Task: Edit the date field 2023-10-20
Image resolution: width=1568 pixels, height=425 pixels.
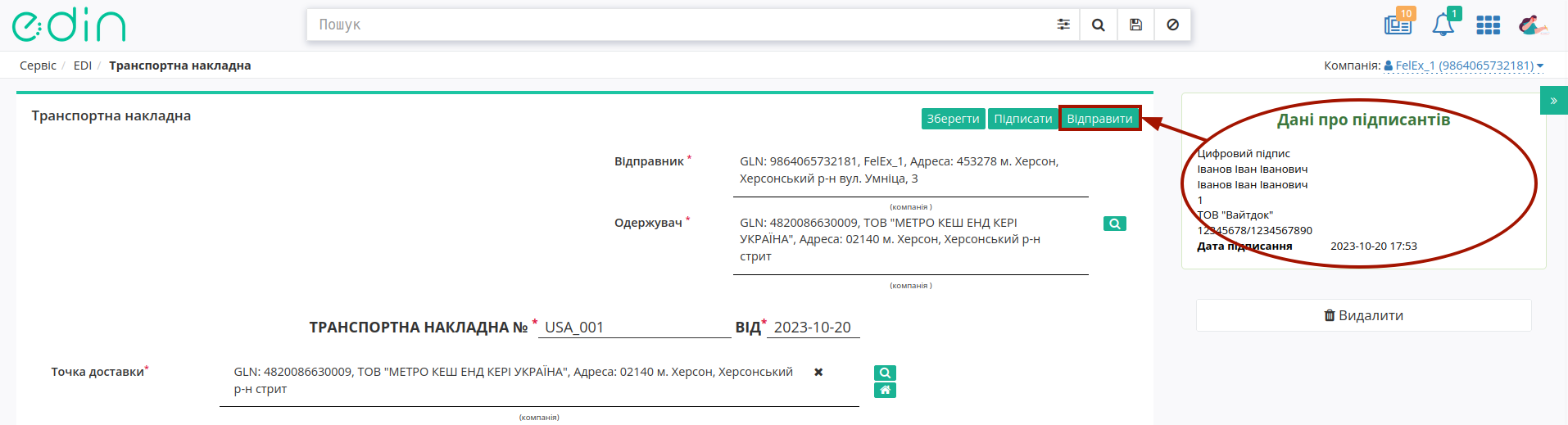Action: (x=813, y=328)
